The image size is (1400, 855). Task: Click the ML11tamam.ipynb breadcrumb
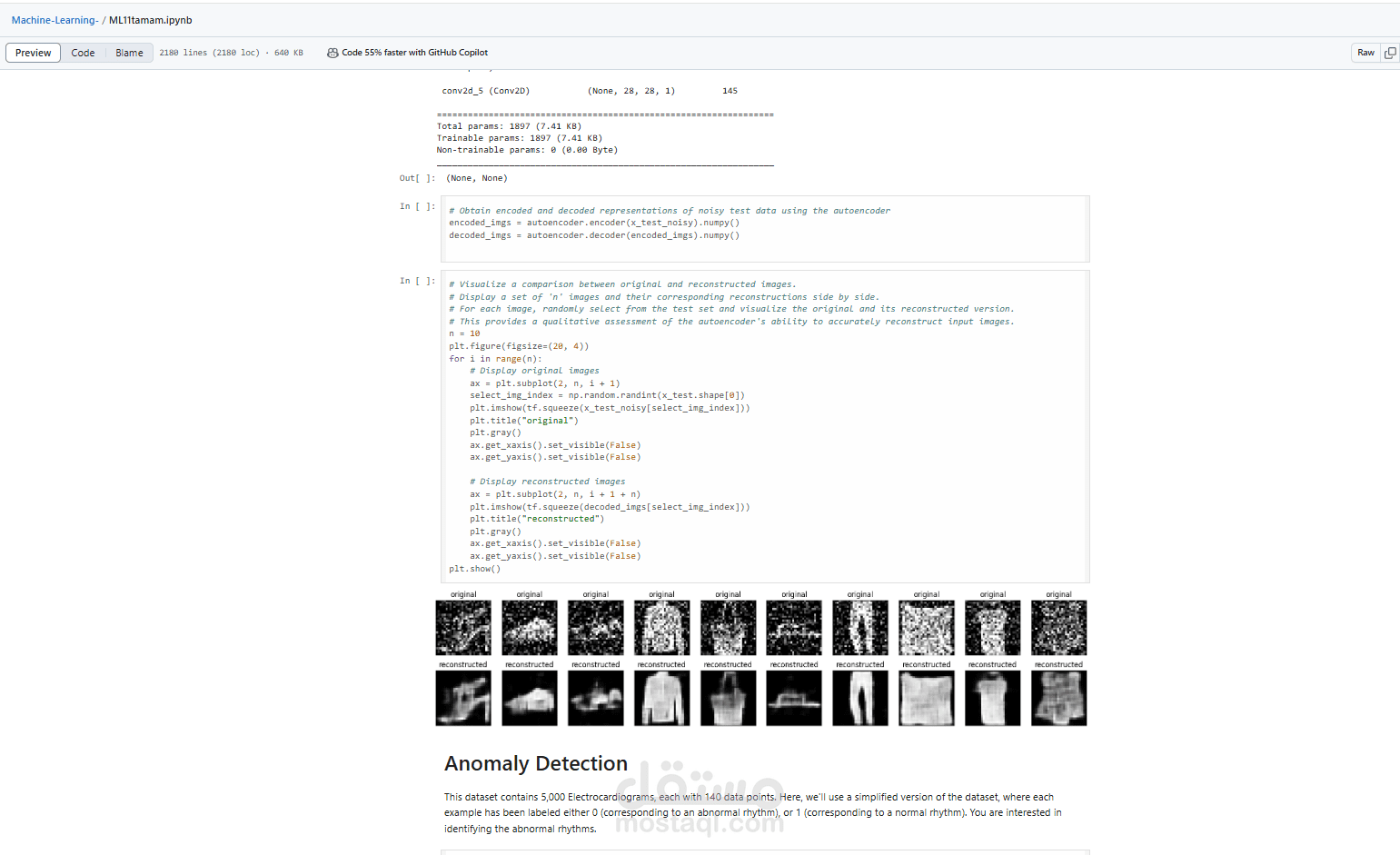click(x=149, y=19)
